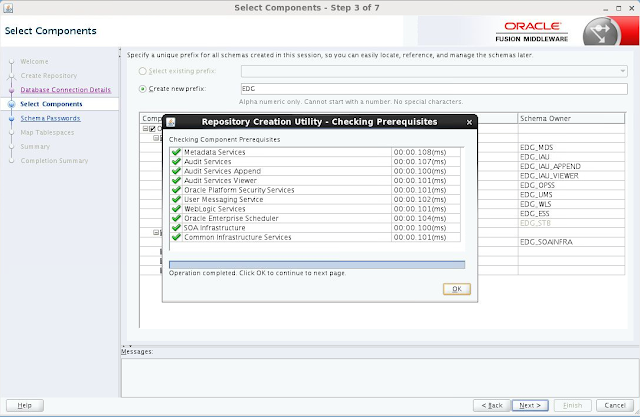The height and width of the screenshot is (417, 640).
Task: Click OK in the prerequisites dialog
Action: coord(457,289)
